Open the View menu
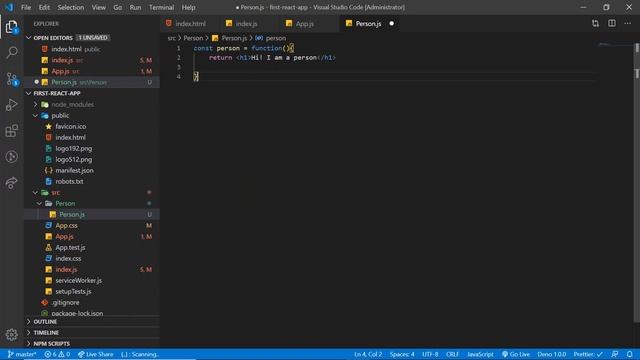This screenshot has width=640, height=360. pos(98,7)
